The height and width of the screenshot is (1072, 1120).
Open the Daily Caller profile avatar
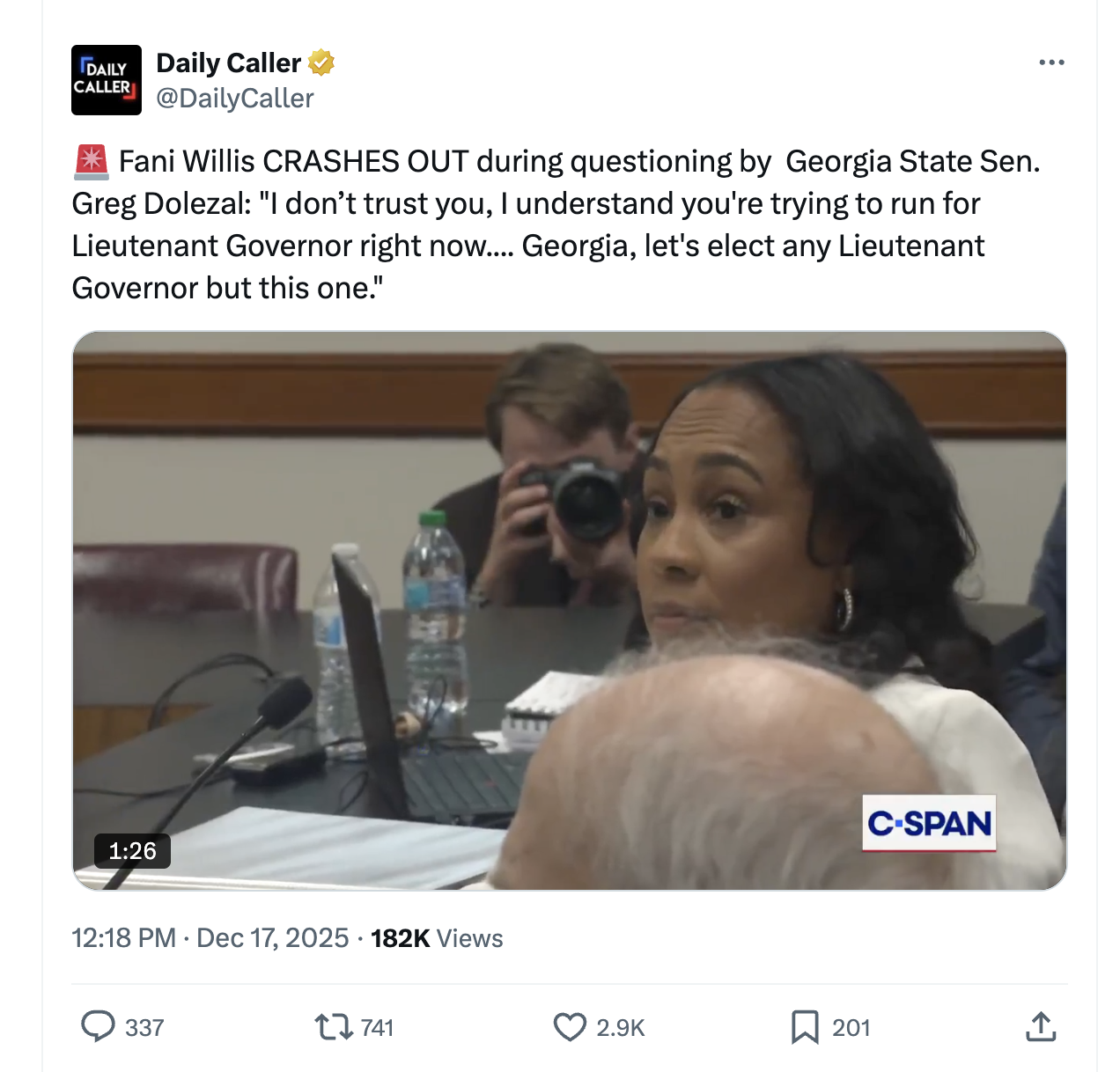point(107,80)
